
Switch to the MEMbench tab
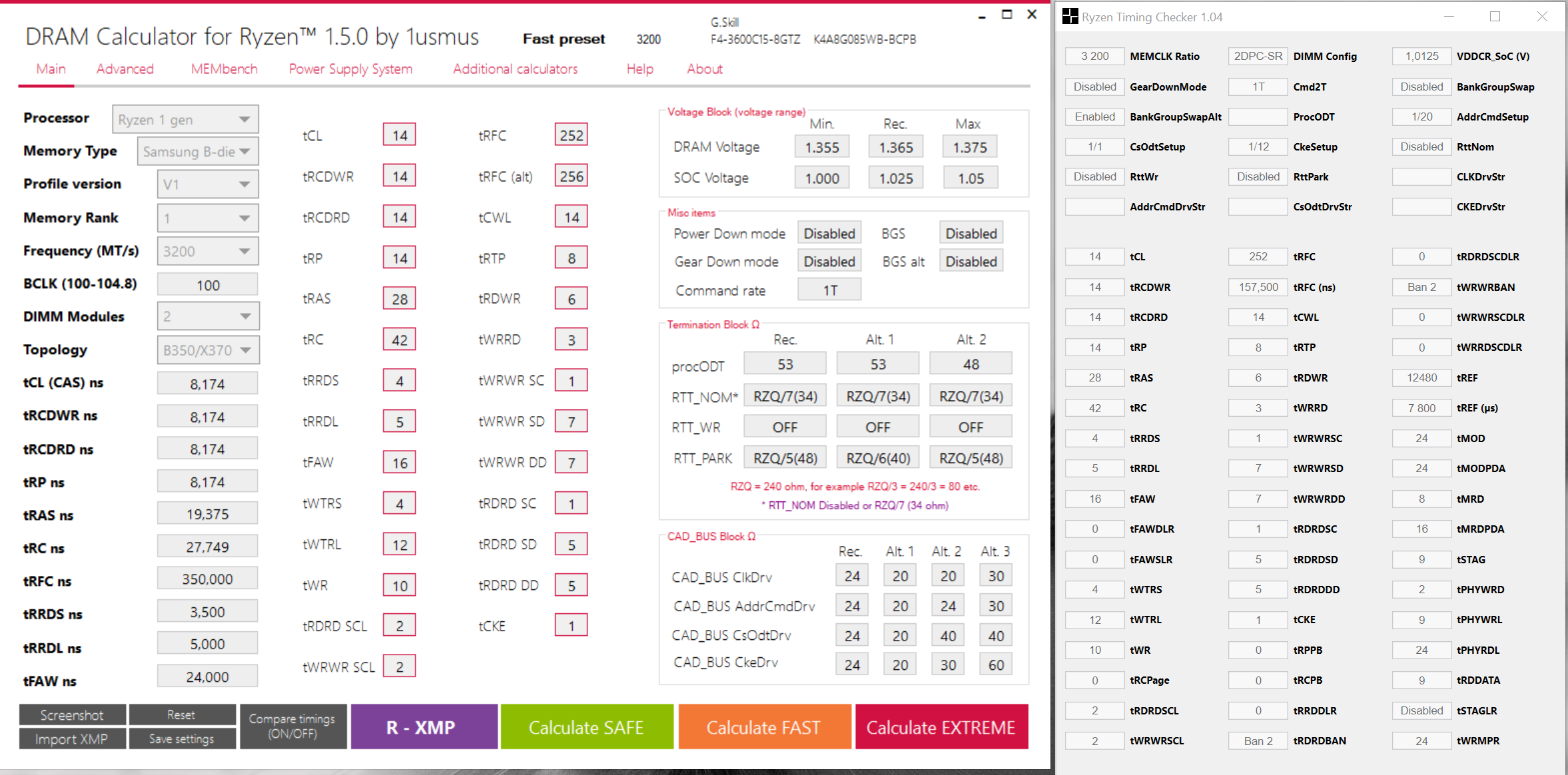224,69
